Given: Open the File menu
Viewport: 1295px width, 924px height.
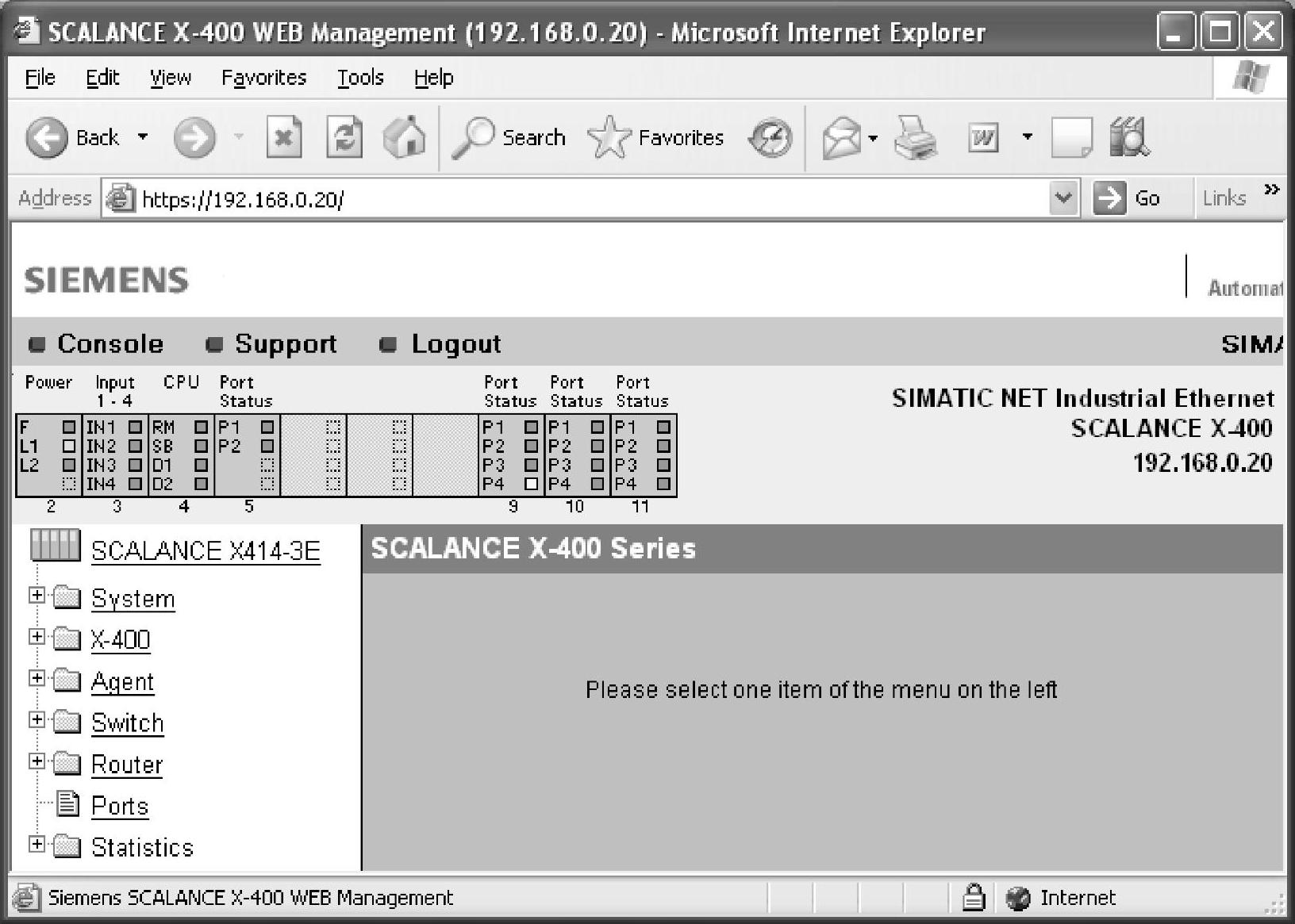Looking at the screenshot, I should click(x=40, y=78).
